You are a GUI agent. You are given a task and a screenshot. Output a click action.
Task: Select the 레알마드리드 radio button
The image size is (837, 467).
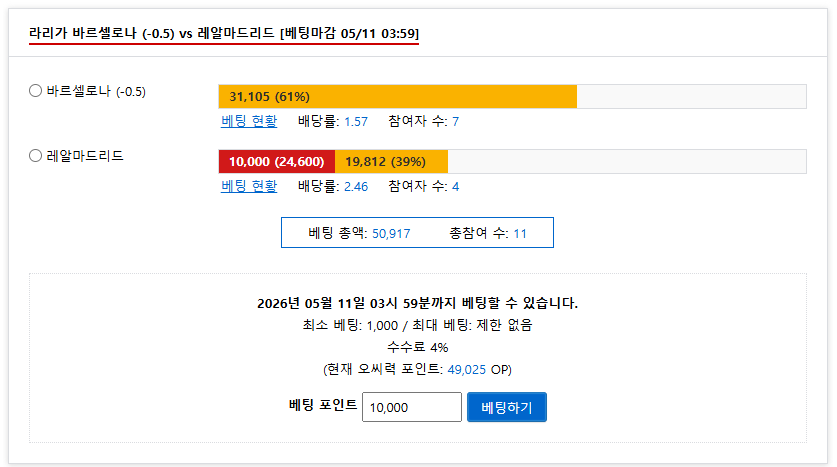pos(35,156)
